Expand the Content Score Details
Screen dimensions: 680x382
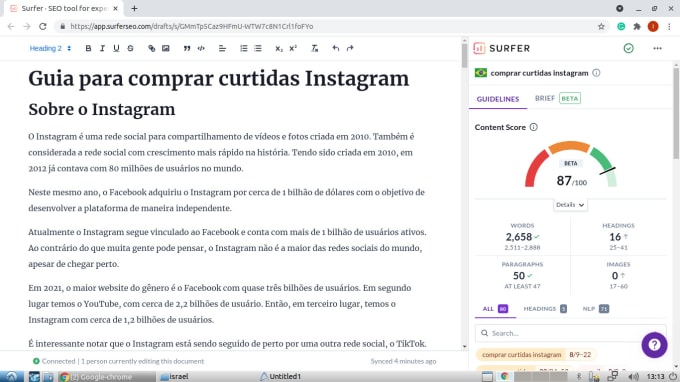(570, 205)
